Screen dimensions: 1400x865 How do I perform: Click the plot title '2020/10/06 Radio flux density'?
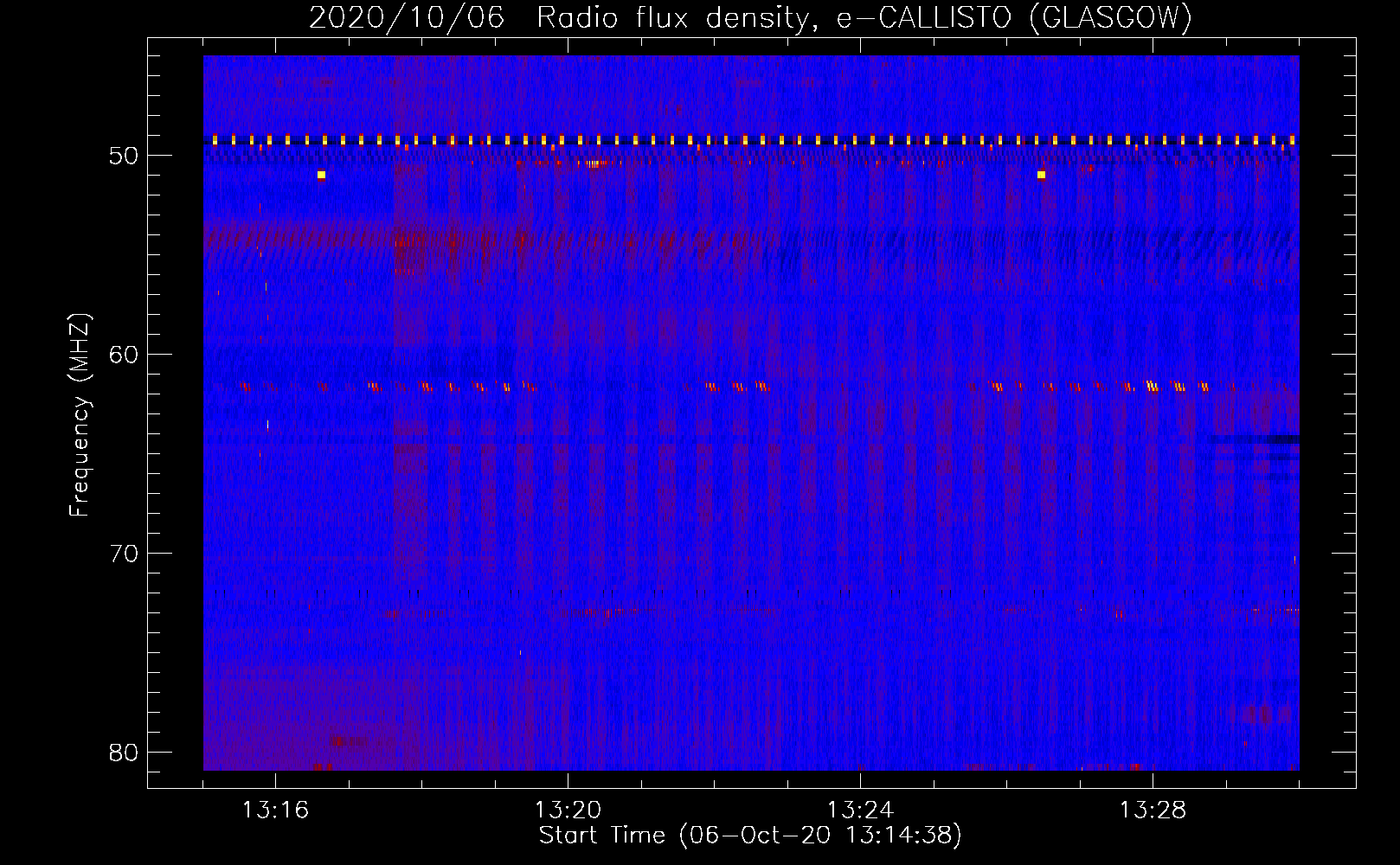click(750, 17)
